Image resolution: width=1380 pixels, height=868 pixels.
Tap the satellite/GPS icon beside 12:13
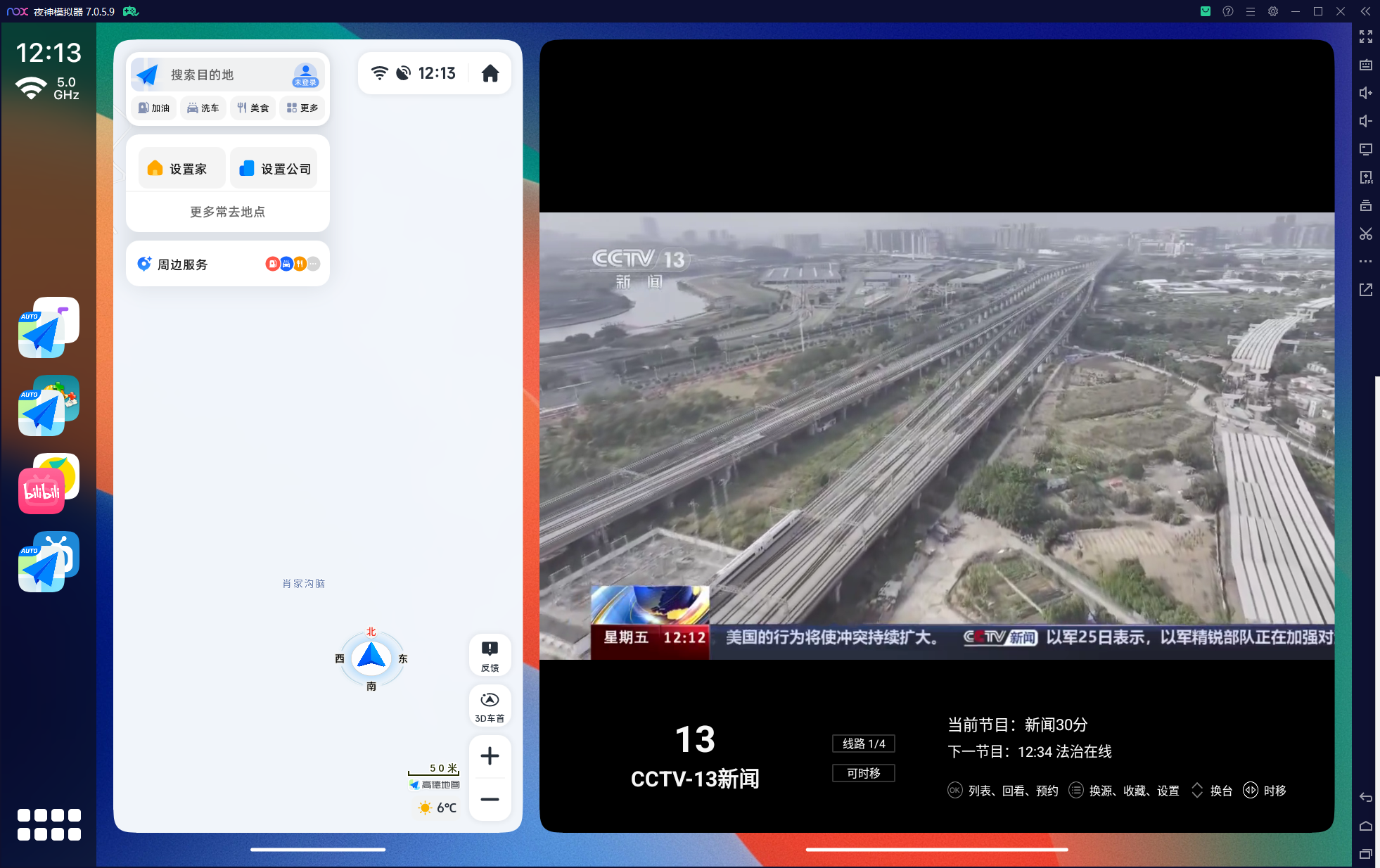403,73
